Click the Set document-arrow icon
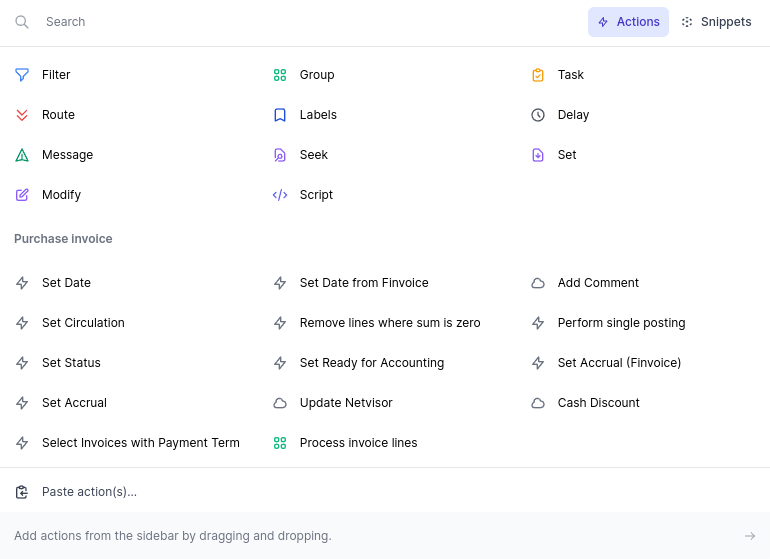This screenshot has height=559, width=770. (x=538, y=155)
